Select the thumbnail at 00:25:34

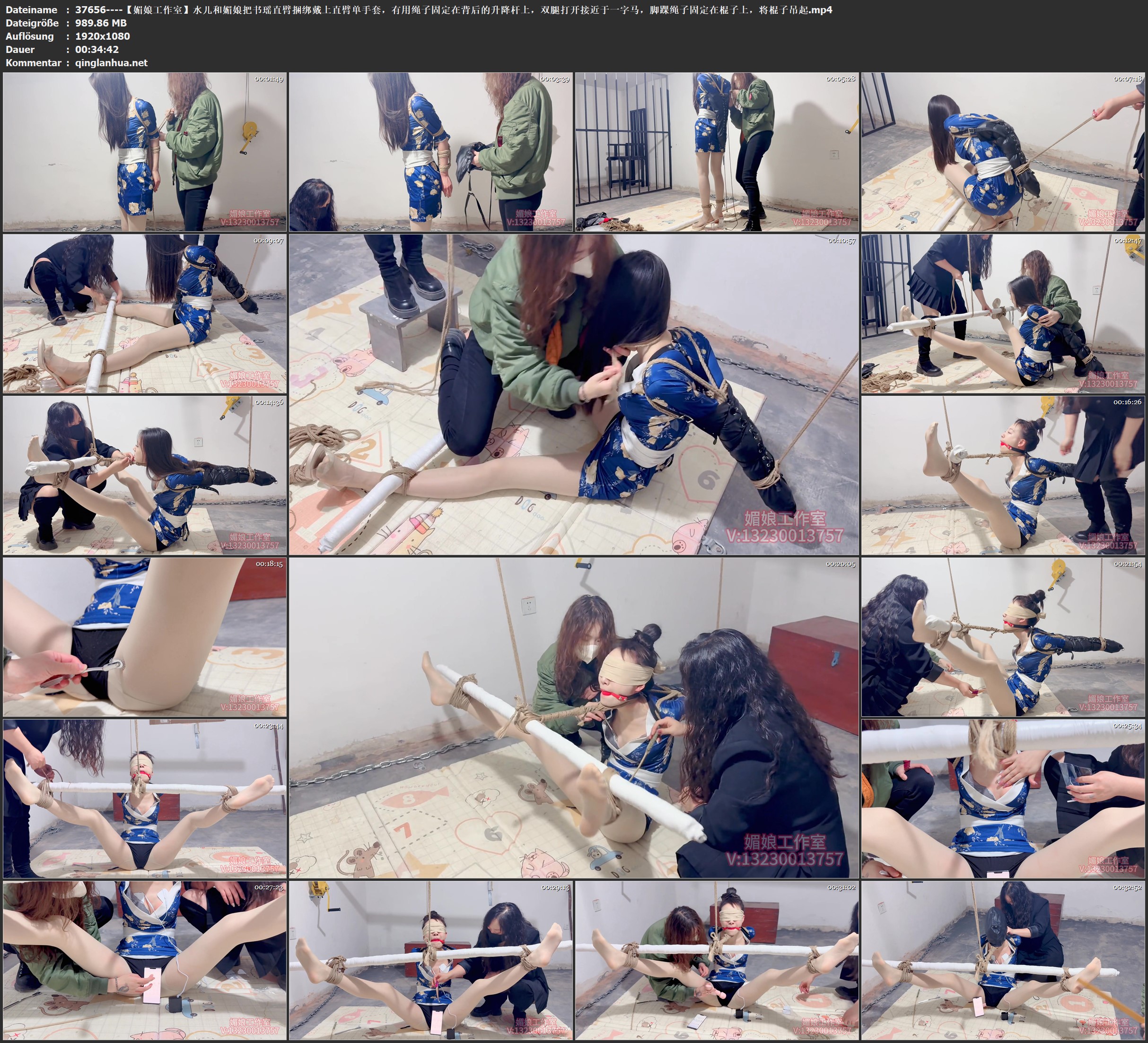(x=1002, y=798)
